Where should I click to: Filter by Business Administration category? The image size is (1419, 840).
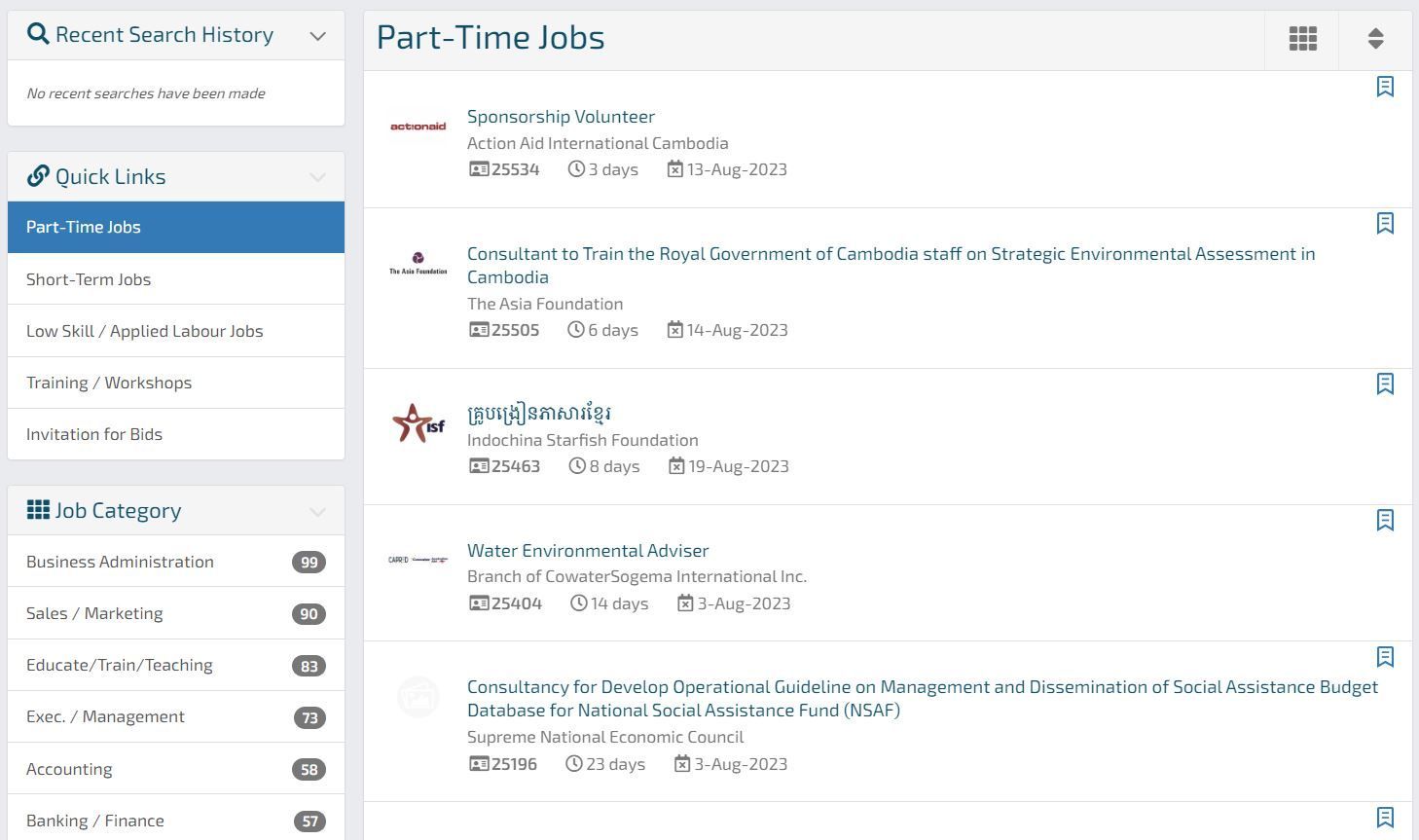point(120,562)
